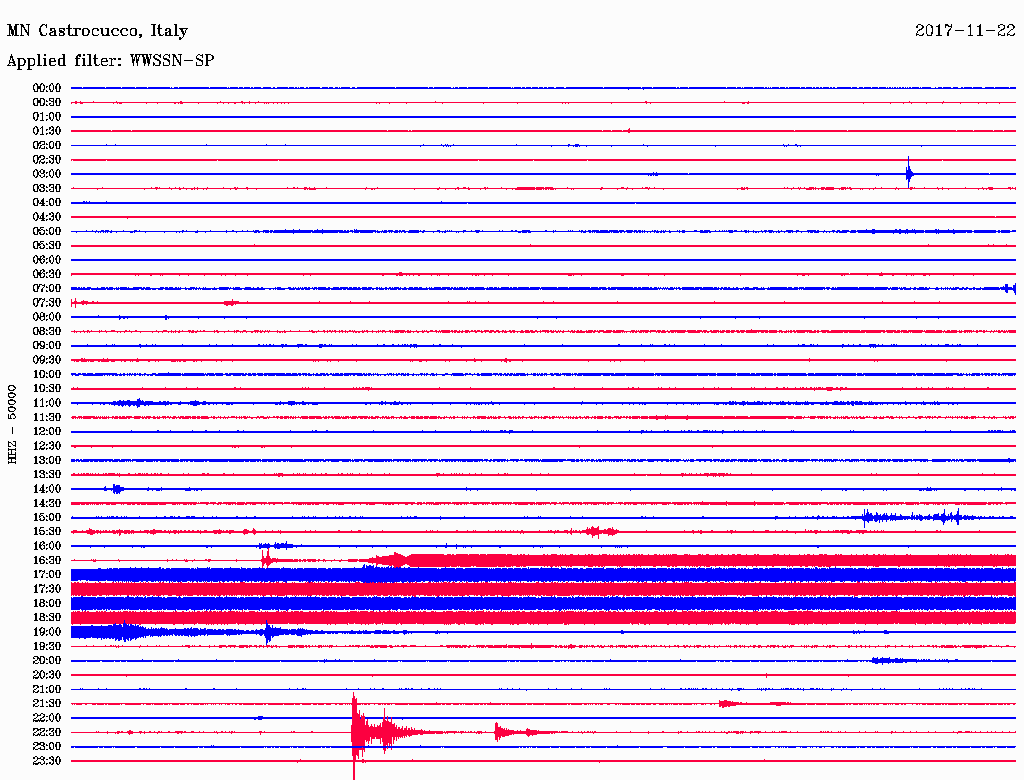The height and width of the screenshot is (780, 1024).
Task: Click the 16:30 time label
Action: 47,561
